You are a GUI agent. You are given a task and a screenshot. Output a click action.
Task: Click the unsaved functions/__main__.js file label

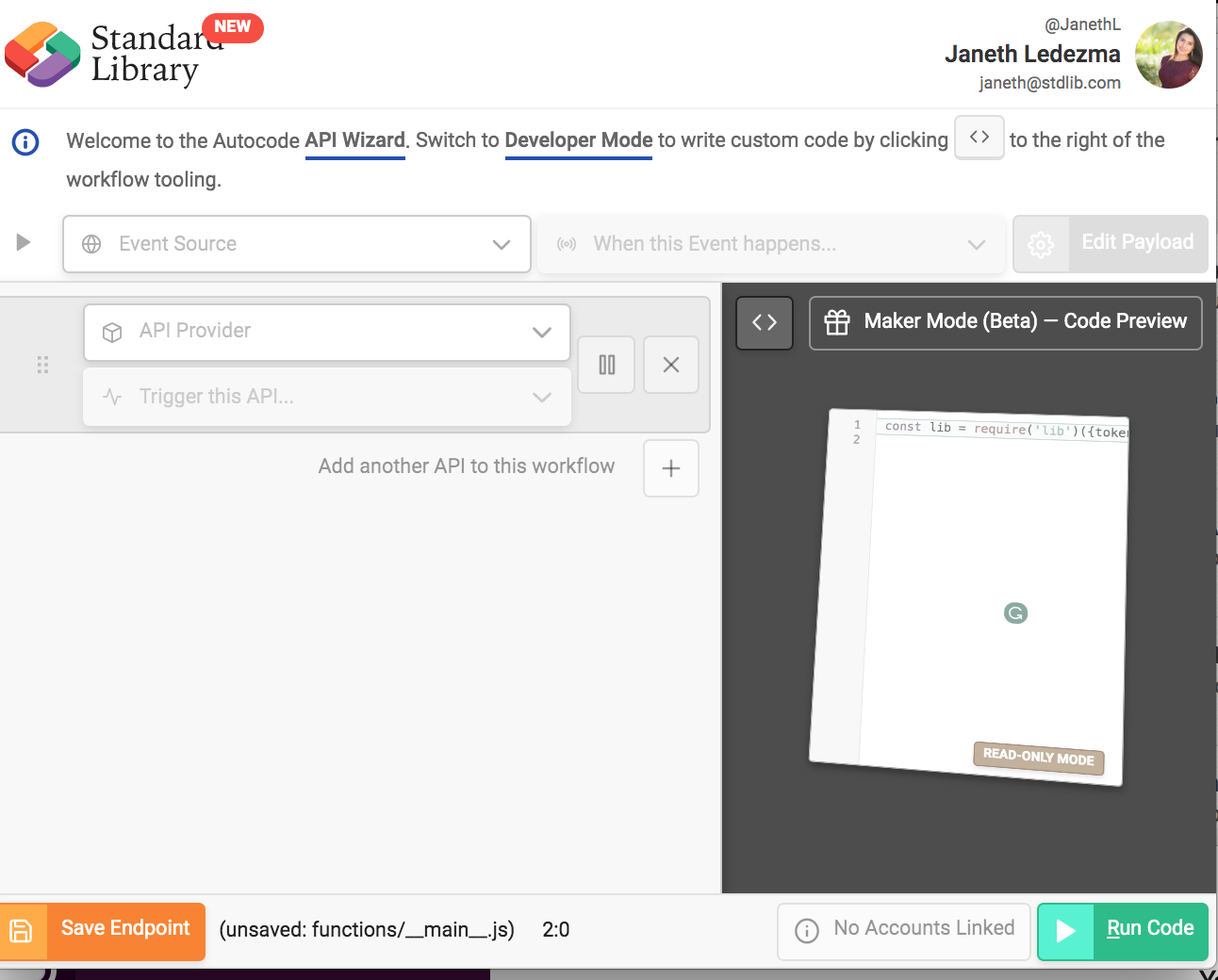(367, 930)
